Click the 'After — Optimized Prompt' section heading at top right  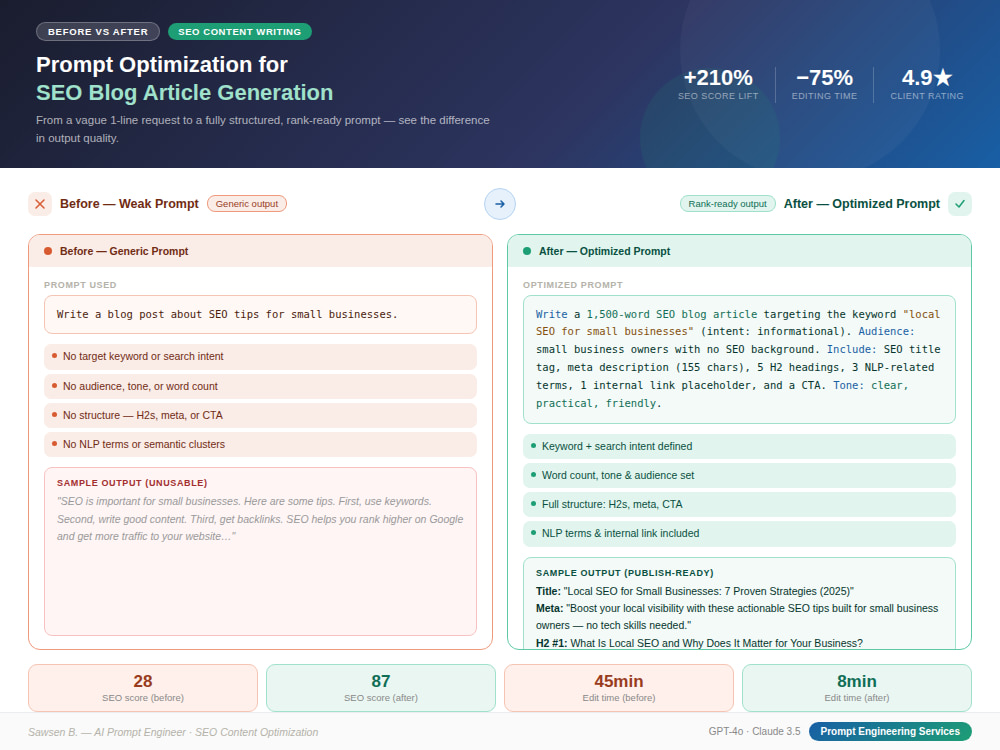tap(862, 204)
